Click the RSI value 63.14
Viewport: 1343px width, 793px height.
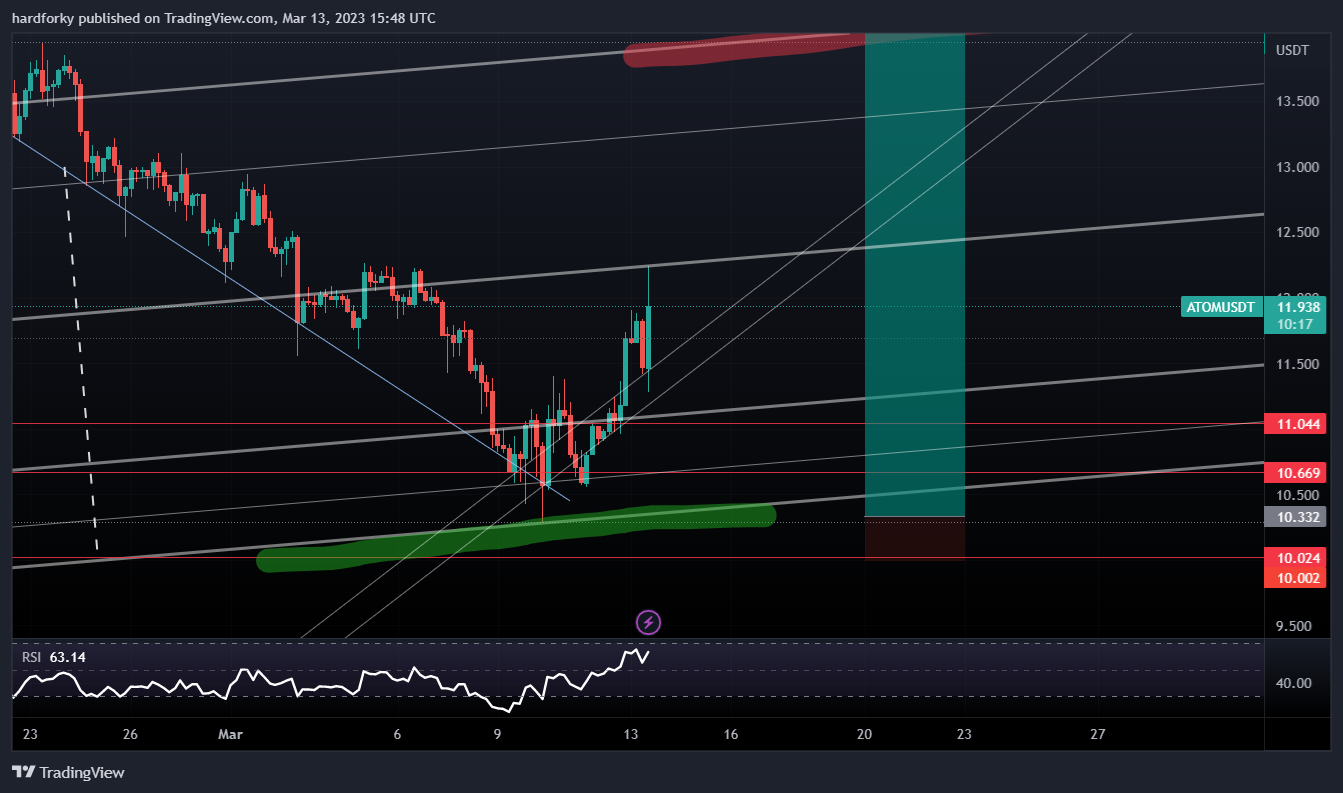pyautogui.click(x=68, y=657)
